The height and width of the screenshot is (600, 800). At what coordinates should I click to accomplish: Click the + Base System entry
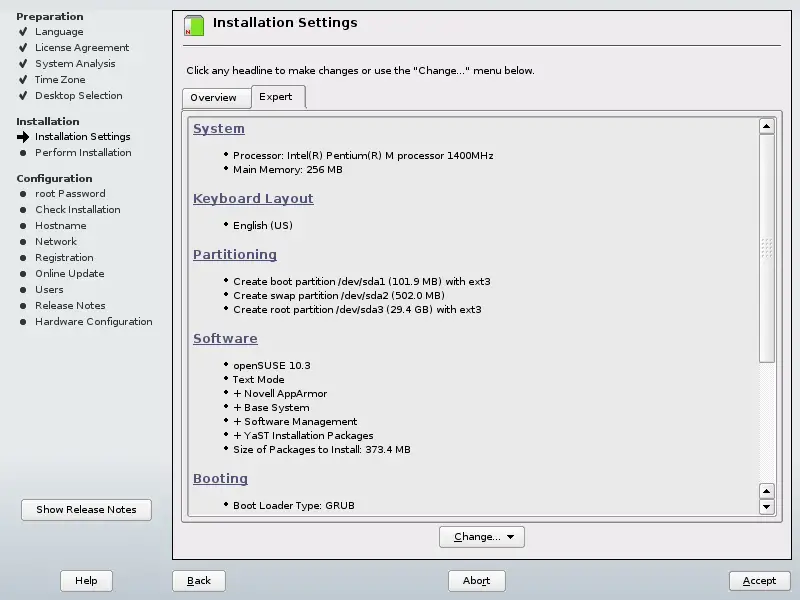[x=271, y=408]
